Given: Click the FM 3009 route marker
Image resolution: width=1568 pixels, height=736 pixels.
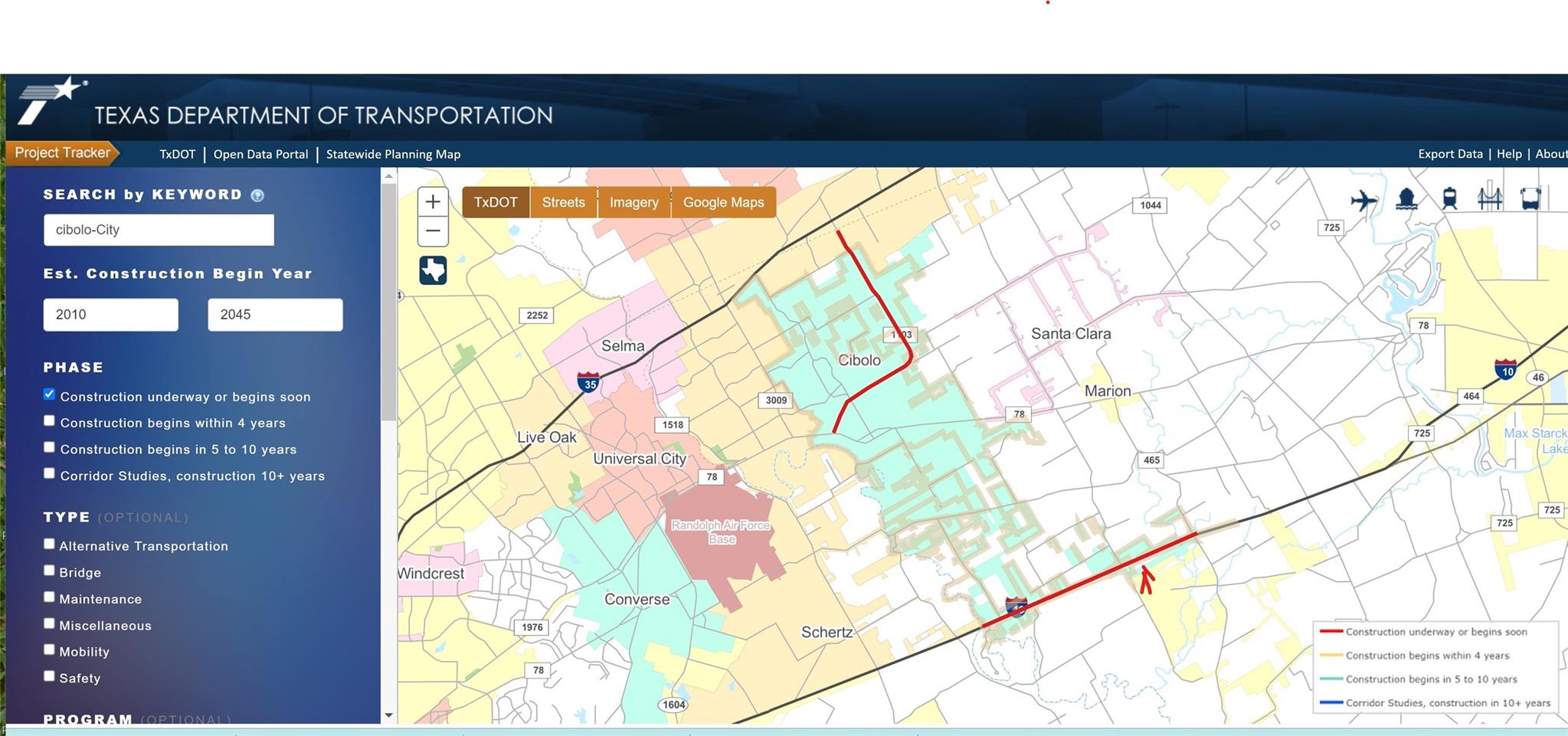Looking at the screenshot, I should (x=776, y=400).
